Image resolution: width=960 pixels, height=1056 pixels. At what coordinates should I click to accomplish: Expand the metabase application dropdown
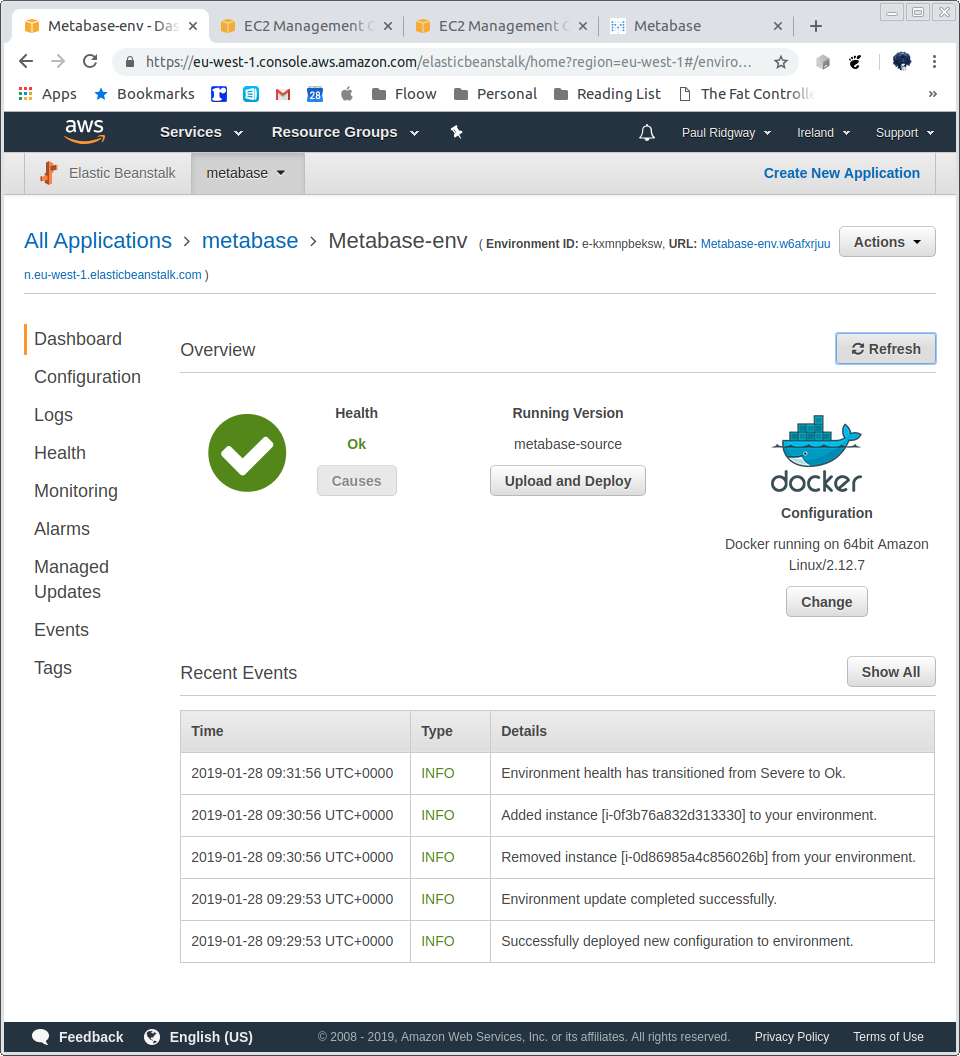click(x=246, y=172)
